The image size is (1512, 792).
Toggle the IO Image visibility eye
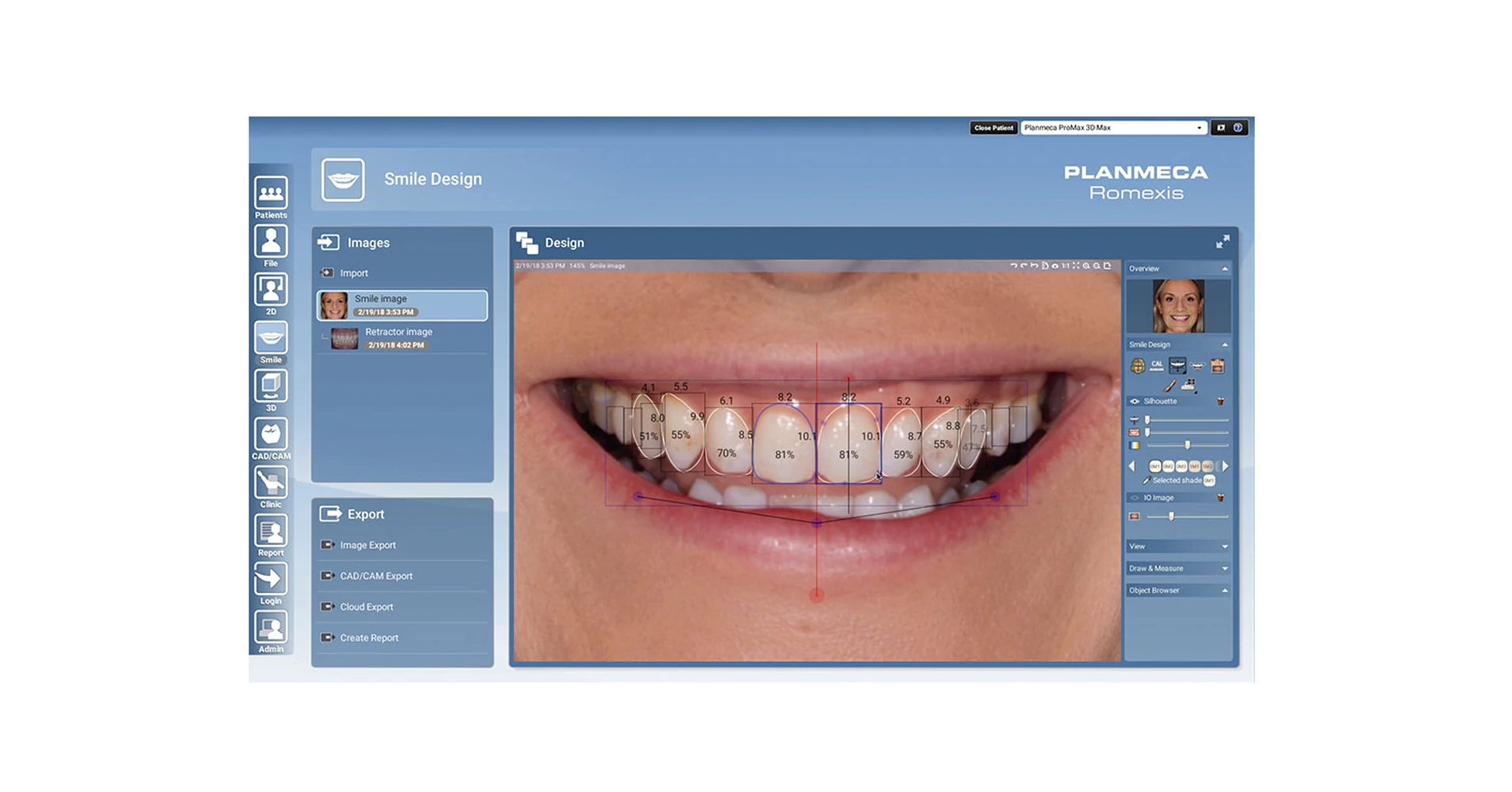(1135, 497)
